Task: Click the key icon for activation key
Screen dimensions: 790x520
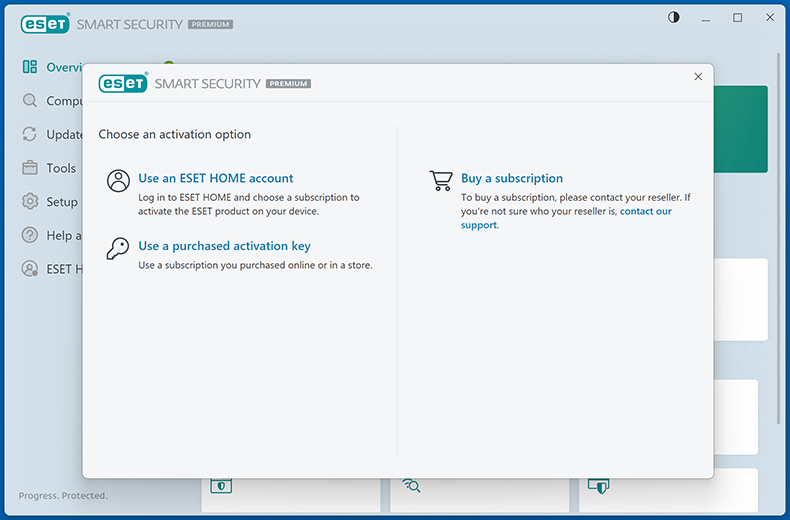Action: click(x=117, y=248)
